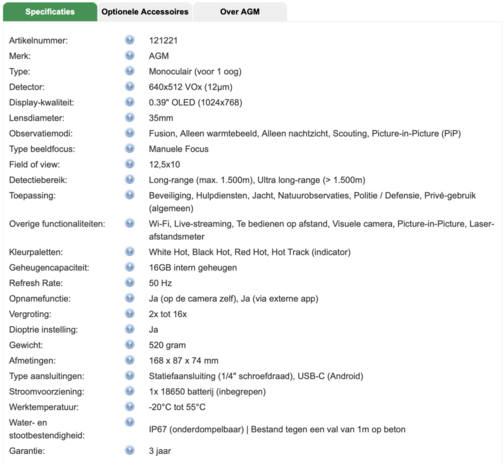Open help icon for Detectiebereik

(x=130, y=179)
